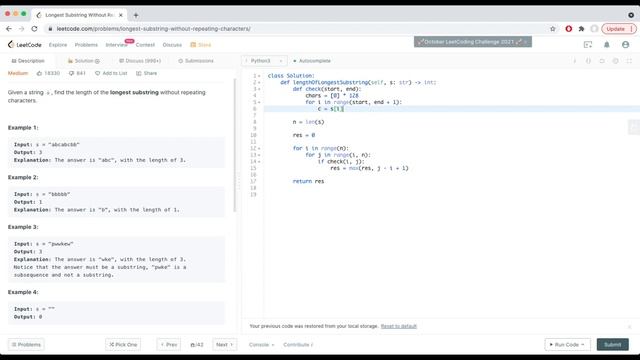Open Interview in the navigation bar

click(x=116, y=45)
